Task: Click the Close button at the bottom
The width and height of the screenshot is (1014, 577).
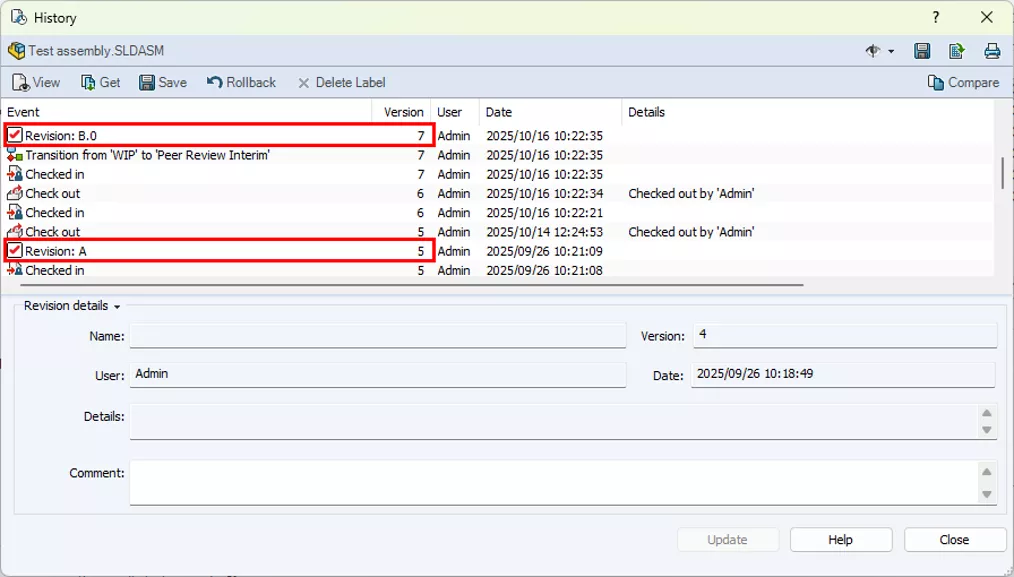Action: (x=955, y=539)
